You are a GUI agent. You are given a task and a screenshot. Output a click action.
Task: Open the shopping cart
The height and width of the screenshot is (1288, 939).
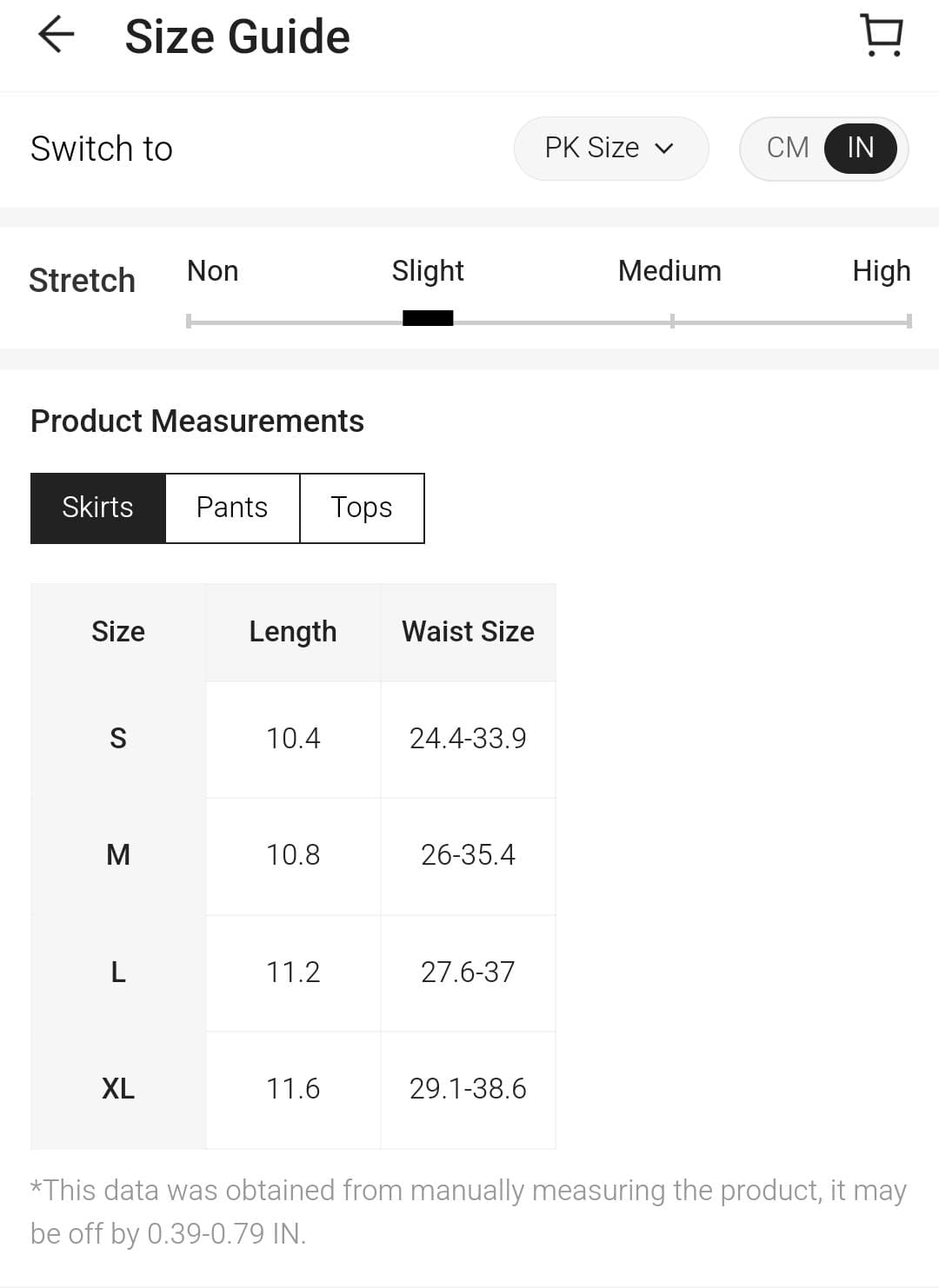pos(882,36)
